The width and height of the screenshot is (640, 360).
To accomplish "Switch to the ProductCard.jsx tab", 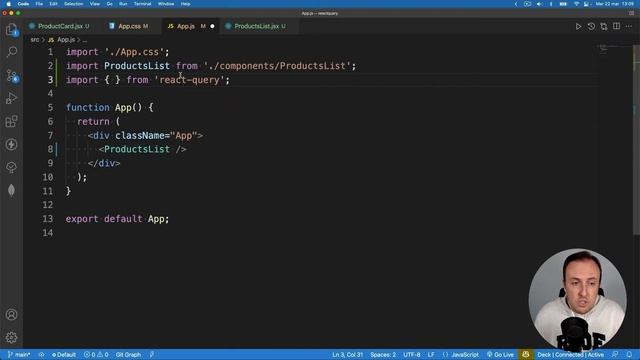I will coord(60,26).
